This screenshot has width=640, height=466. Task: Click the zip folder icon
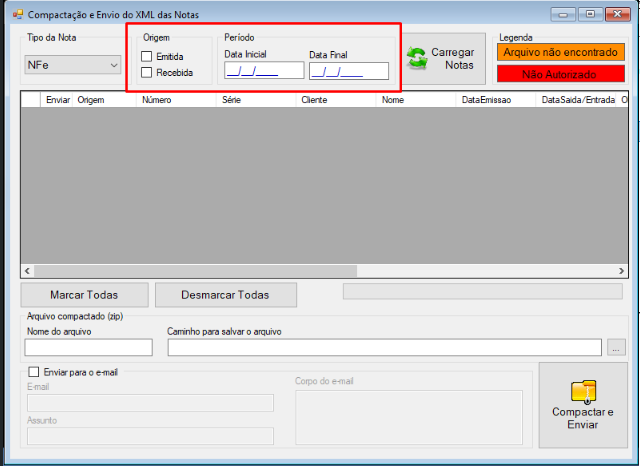(583, 391)
